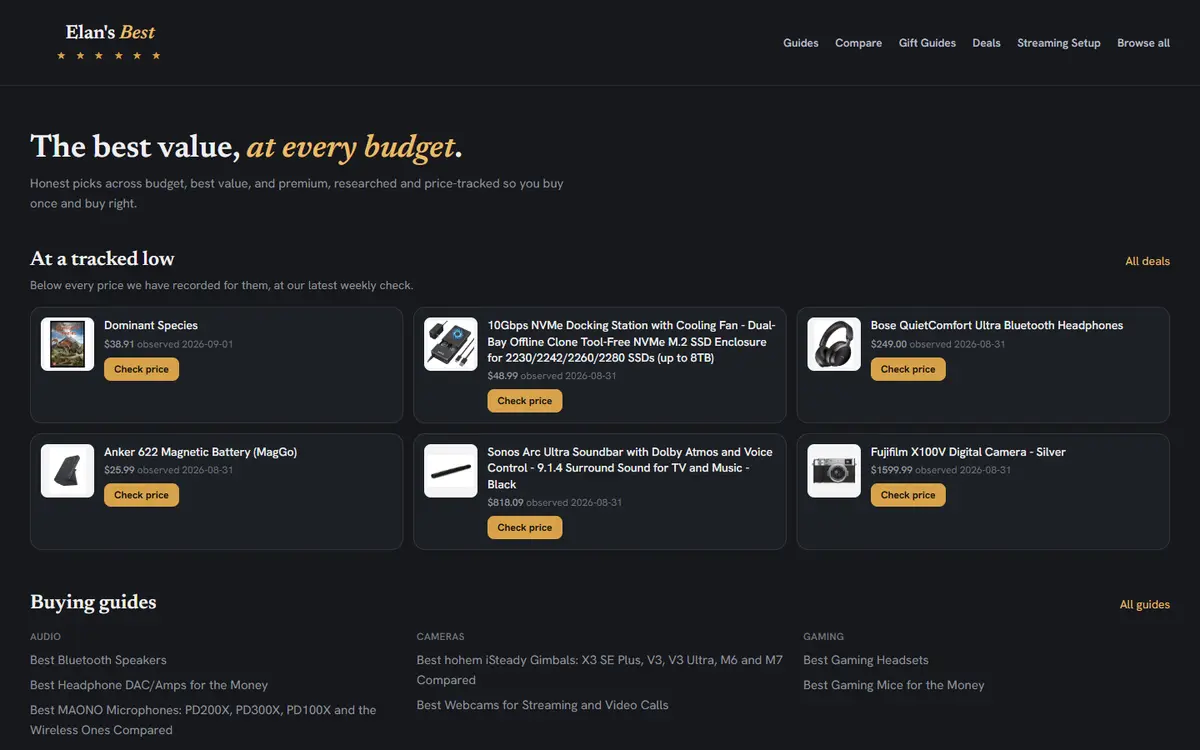
Task: Check price for Sonos Arc Ultra Soundbar
Action: [525, 527]
